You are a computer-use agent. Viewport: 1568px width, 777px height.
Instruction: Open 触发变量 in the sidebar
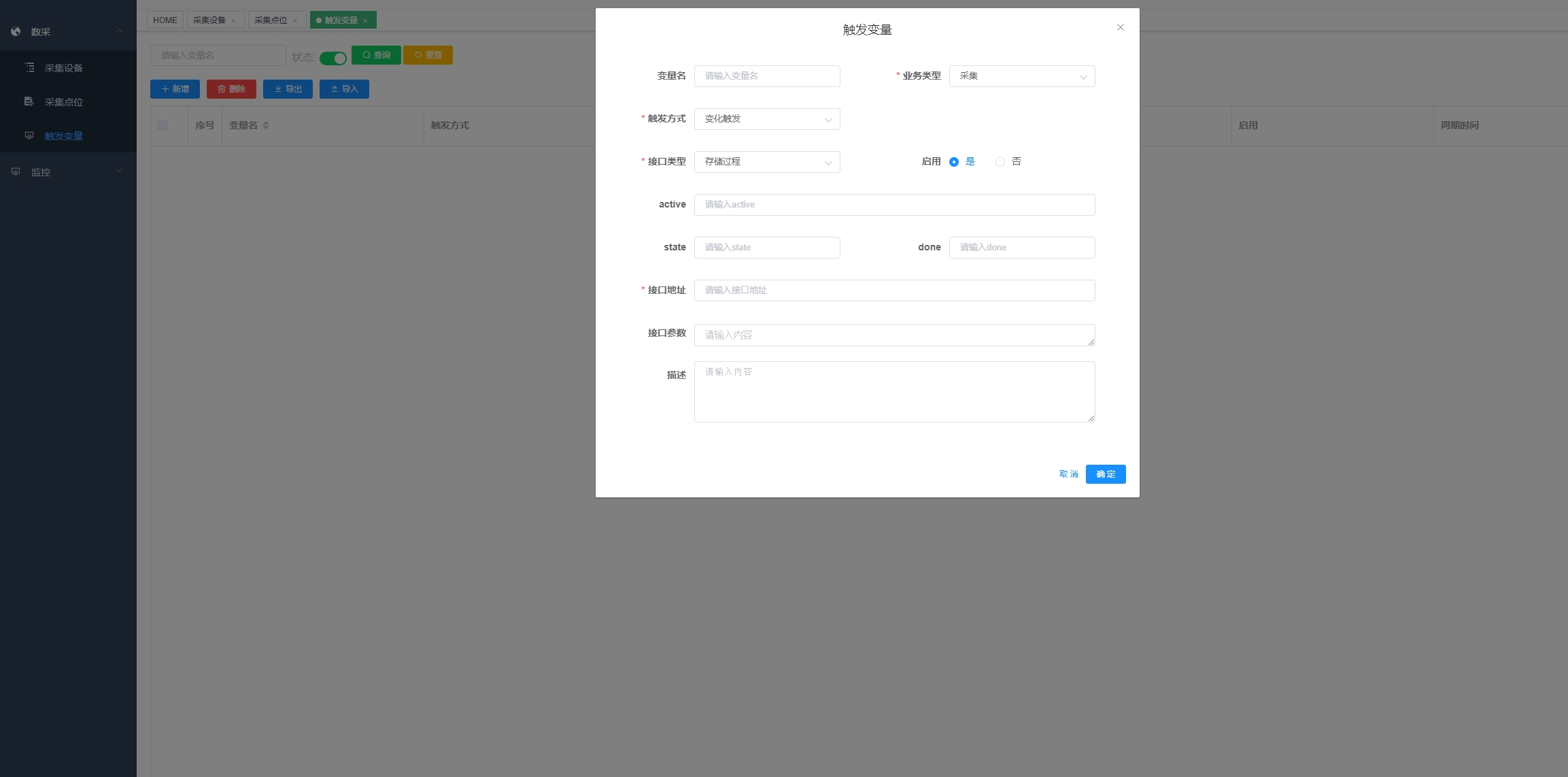[68, 136]
